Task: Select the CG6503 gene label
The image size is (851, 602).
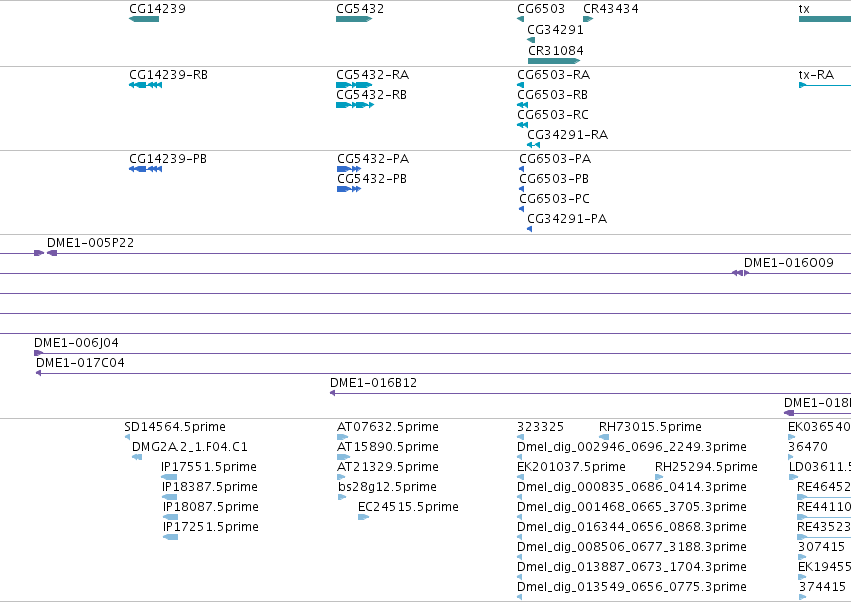Action: pyautogui.click(x=541, y=9)
